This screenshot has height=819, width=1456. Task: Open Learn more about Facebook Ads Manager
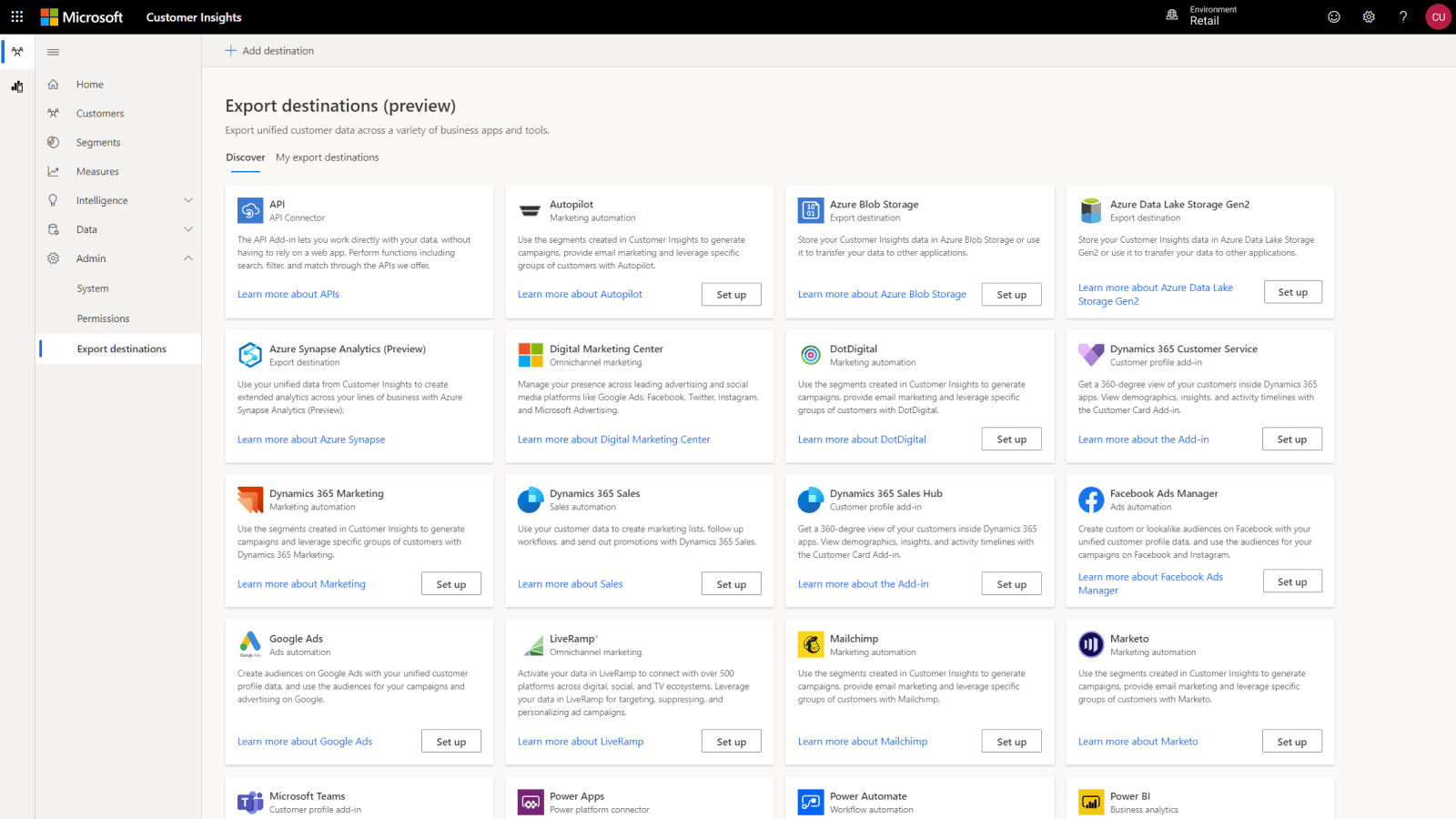click(x=1151, y=583)
